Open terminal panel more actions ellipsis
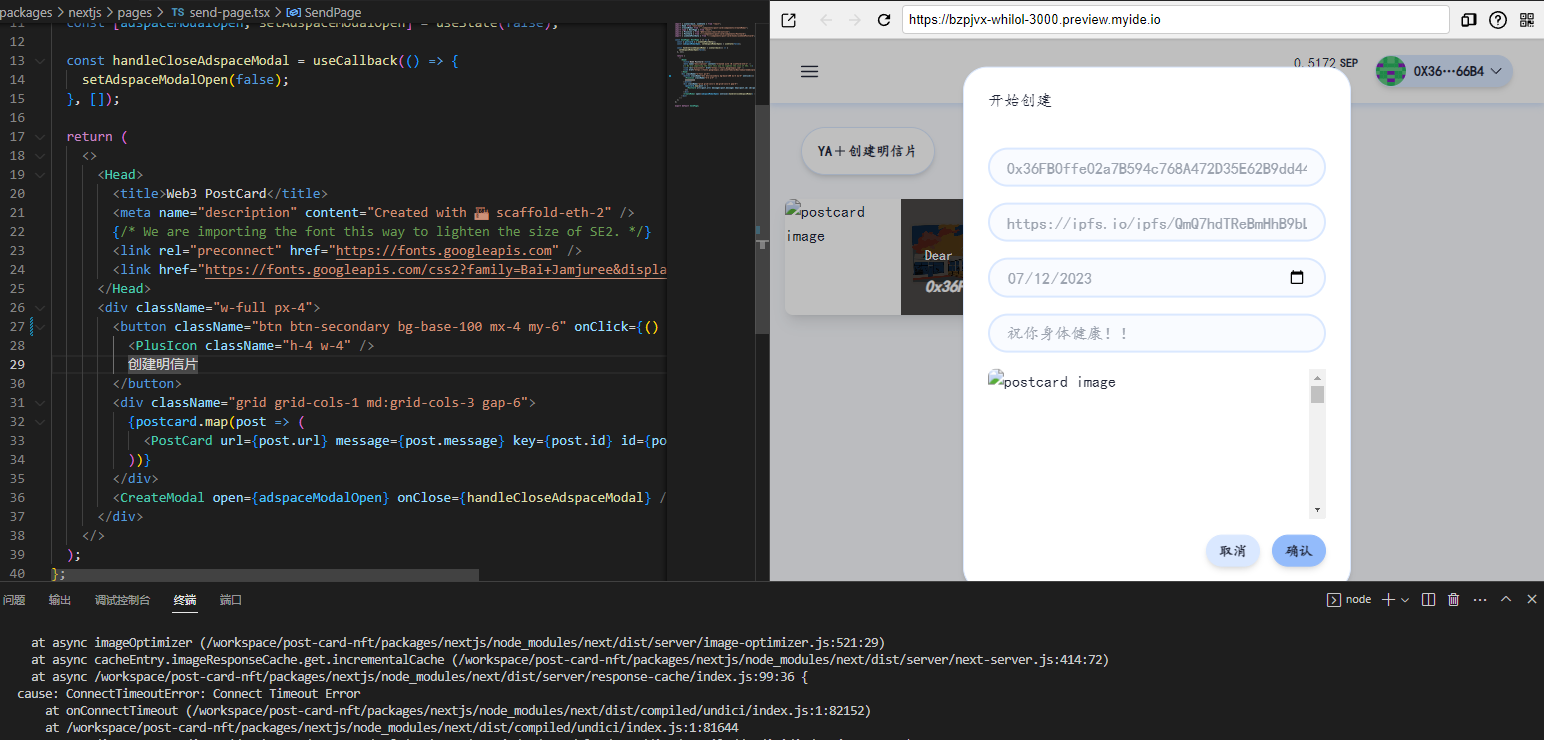The height and width of the screenshot is (740, 1544). (x=1479, y=599)
